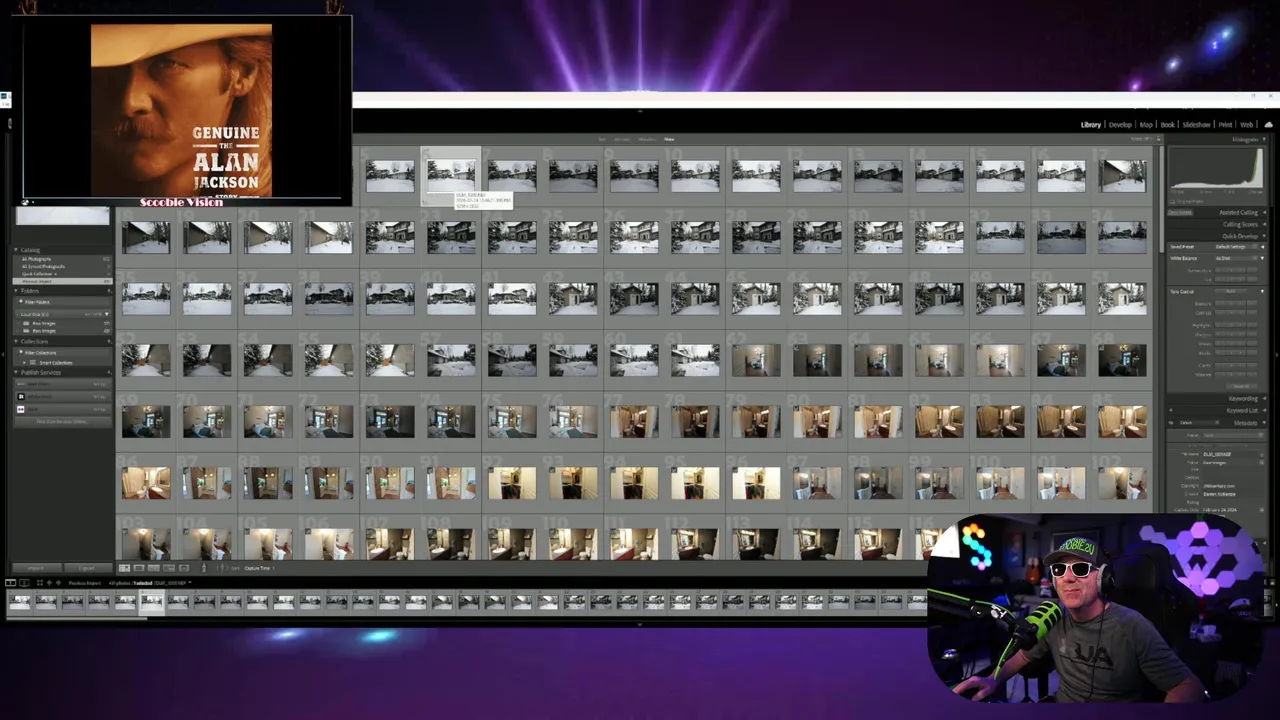
Task: Collapse the Folders panel
Action: tap(16, 291)
